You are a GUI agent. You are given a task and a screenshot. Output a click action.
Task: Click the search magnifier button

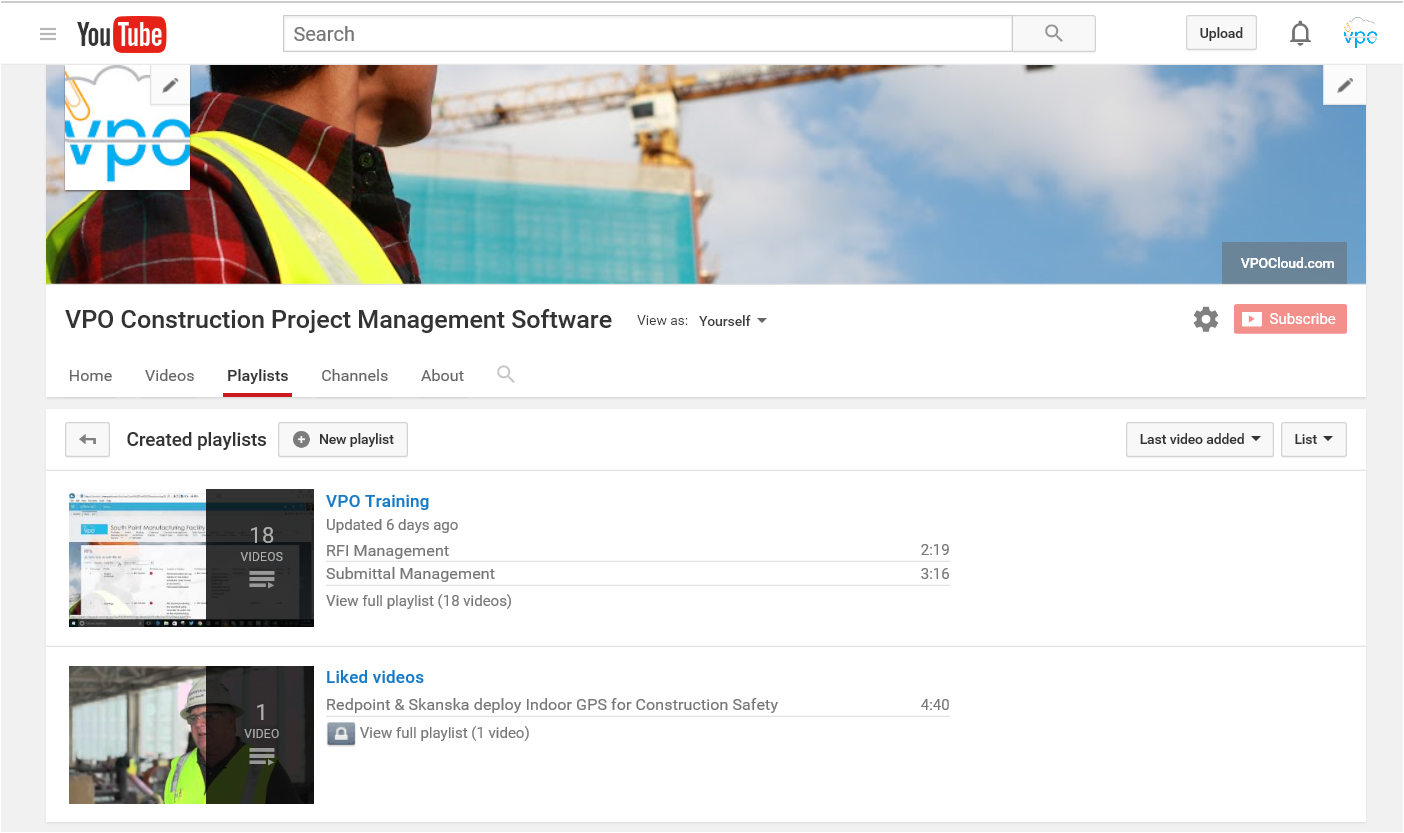click(x=1053, y=33)
